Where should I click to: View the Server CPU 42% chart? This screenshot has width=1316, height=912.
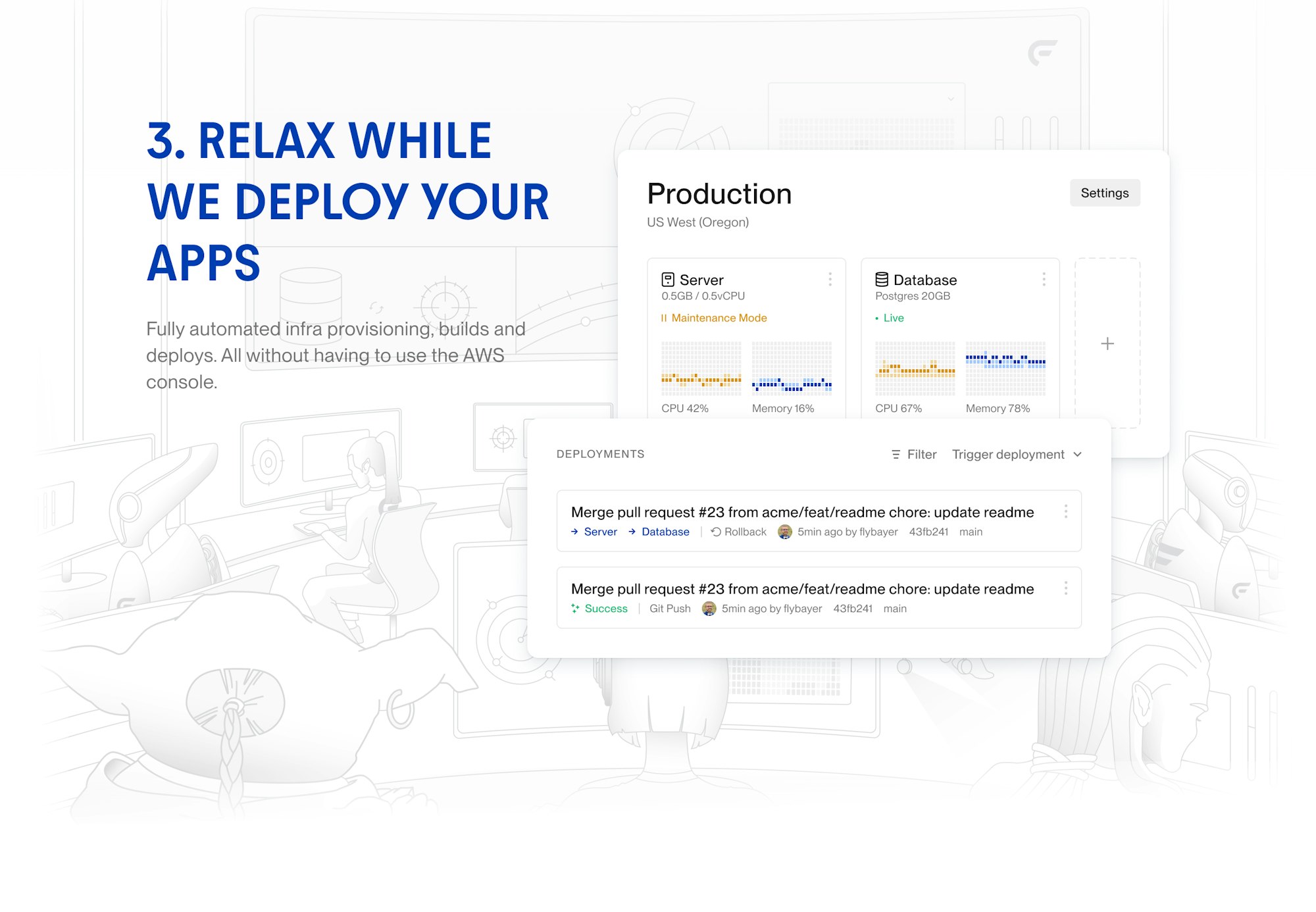(x=701, y=368)
